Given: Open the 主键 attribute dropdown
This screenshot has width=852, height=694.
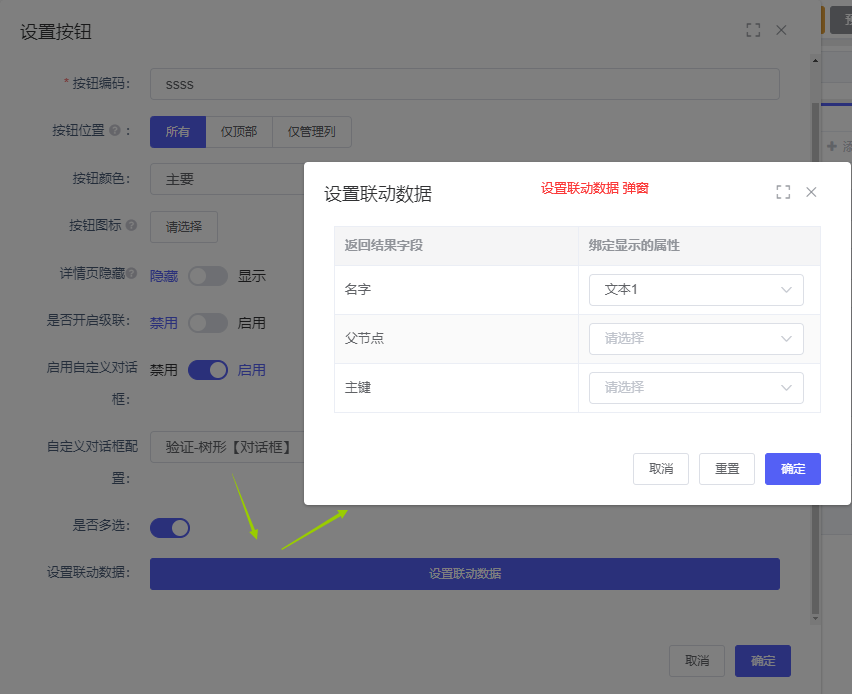Looking at the screenshot, I should click(x=696, y=388).
